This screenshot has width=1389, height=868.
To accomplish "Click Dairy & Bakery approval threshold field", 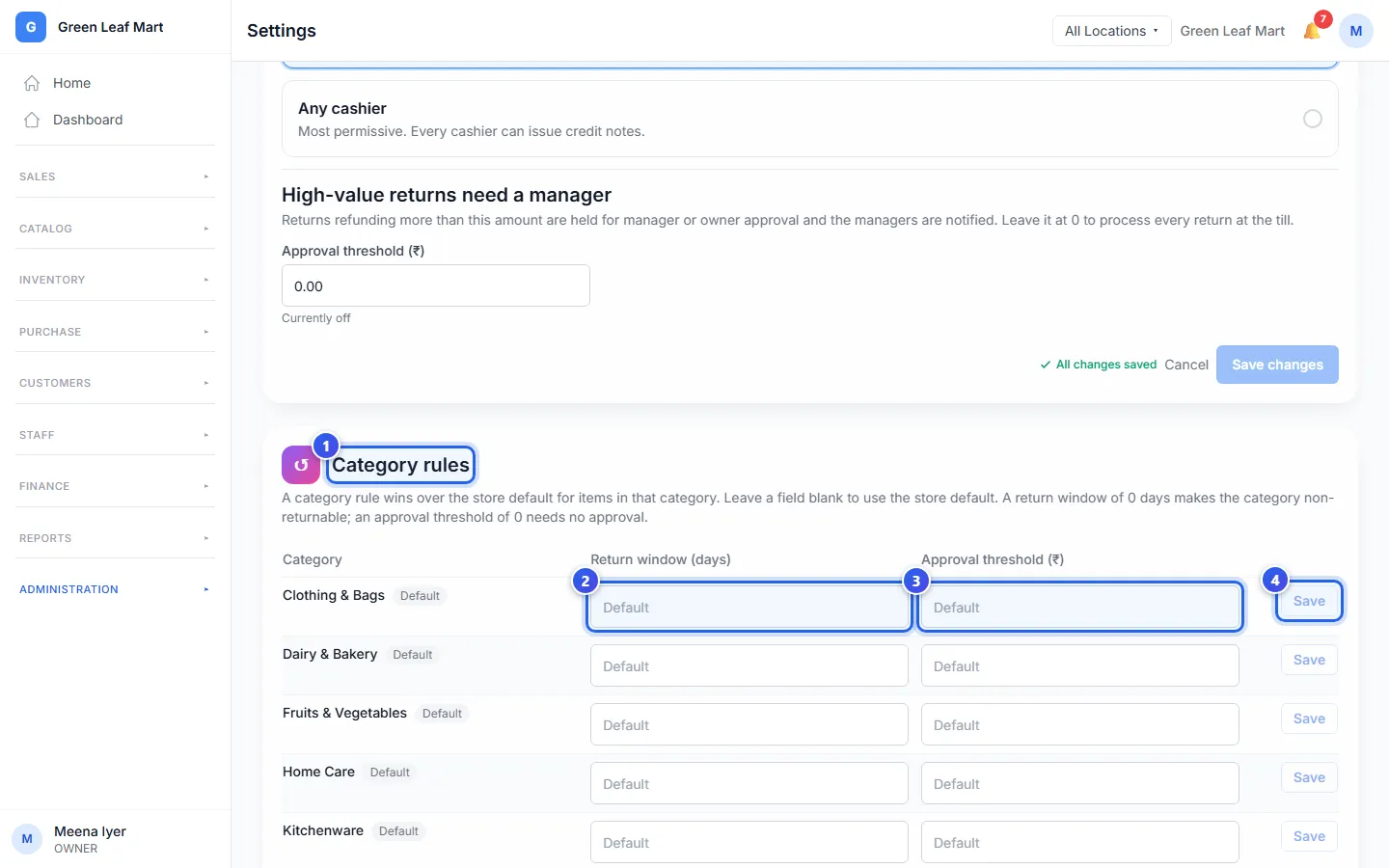I will [x=1080, y=665].
